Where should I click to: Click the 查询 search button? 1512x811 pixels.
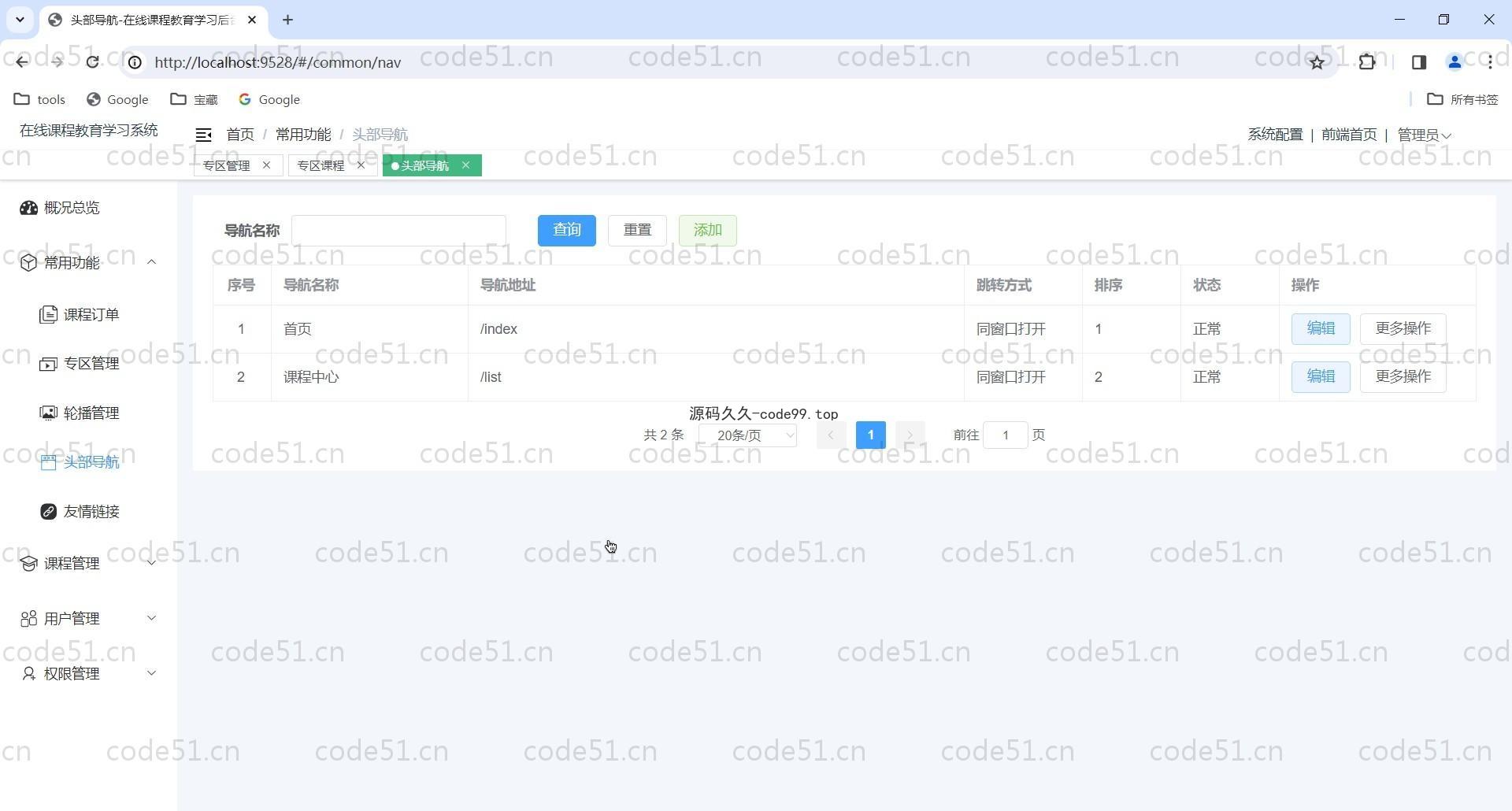pos(566,230)
